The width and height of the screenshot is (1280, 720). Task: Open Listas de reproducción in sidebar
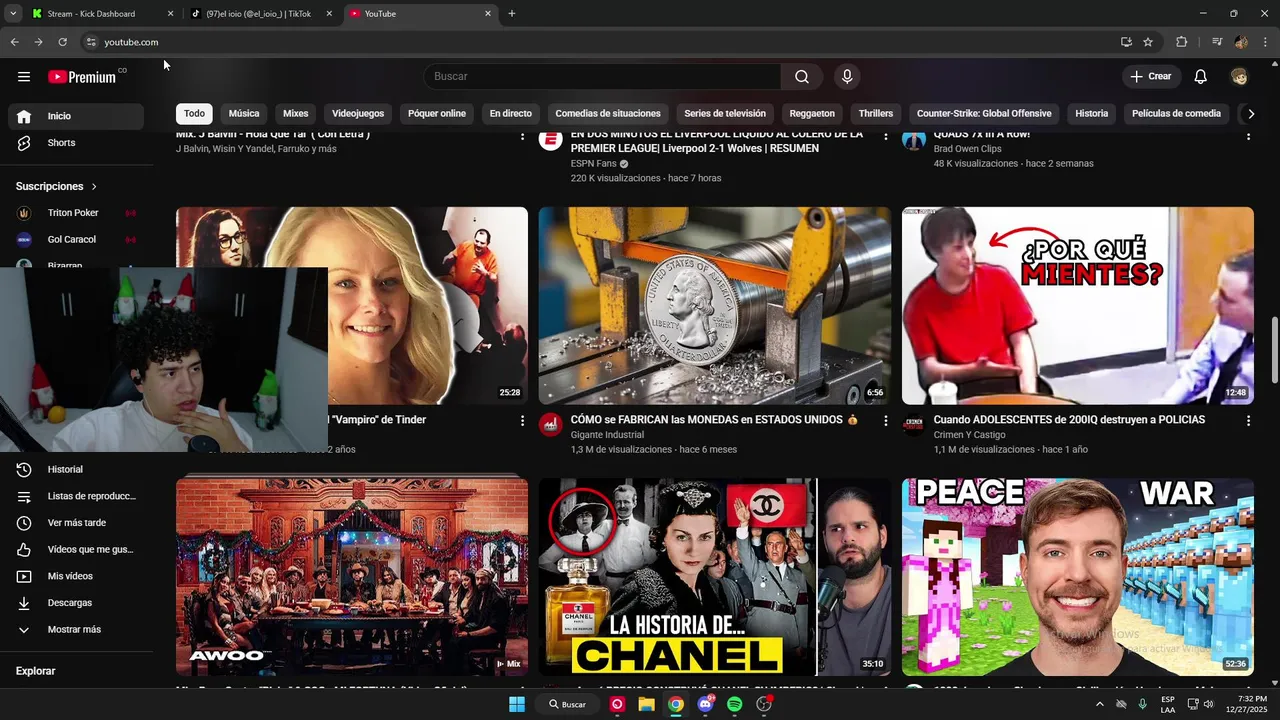coord(76,496)
